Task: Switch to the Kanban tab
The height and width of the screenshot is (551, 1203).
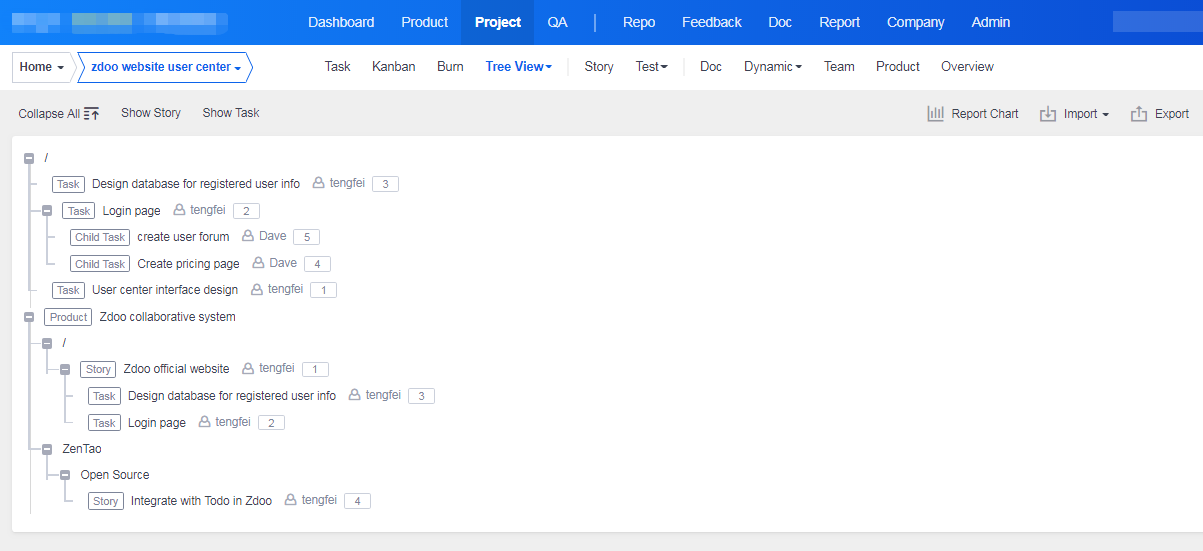Action: (x=394, y=67)
